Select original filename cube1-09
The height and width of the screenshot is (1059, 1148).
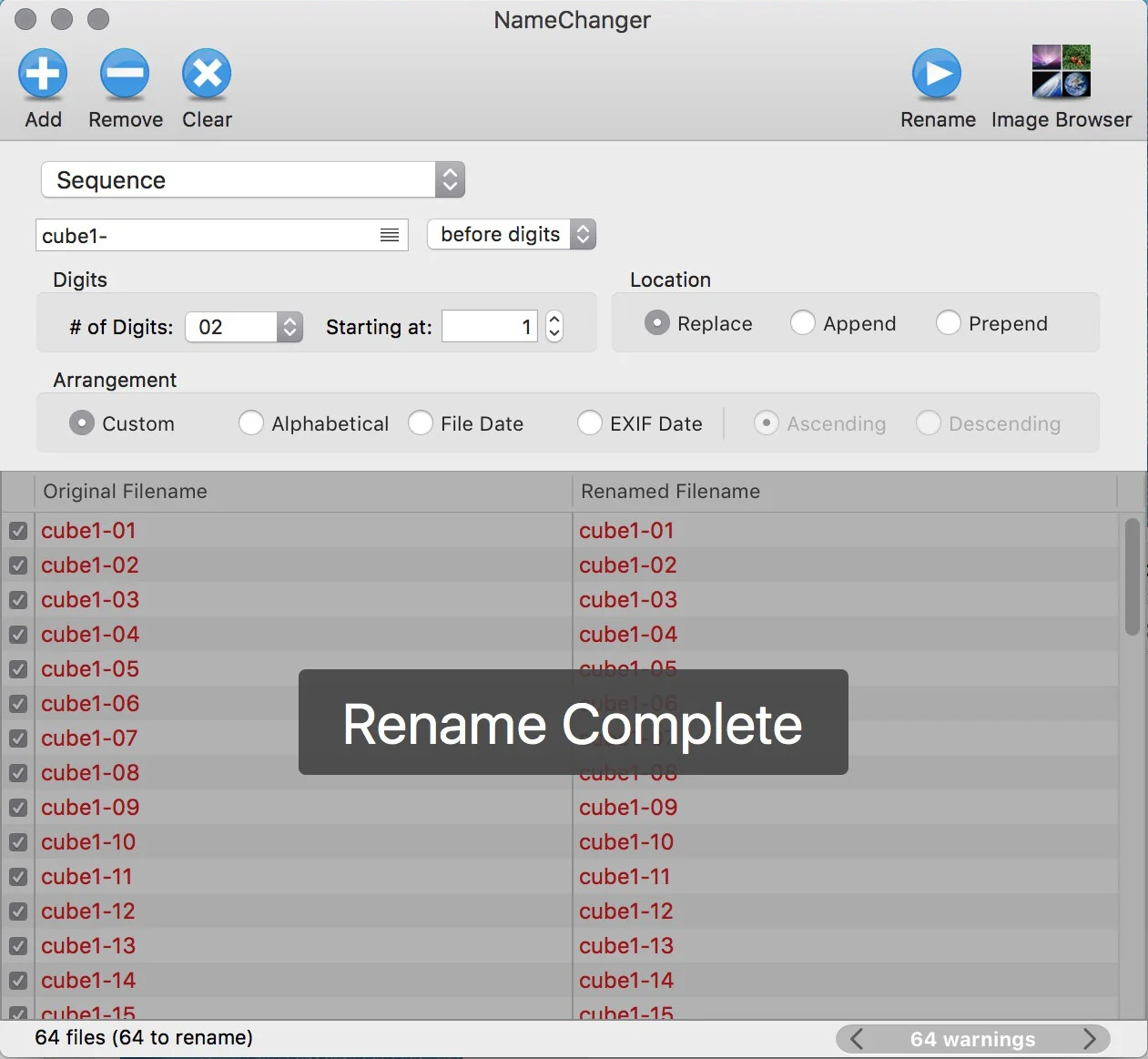point(90,807)
